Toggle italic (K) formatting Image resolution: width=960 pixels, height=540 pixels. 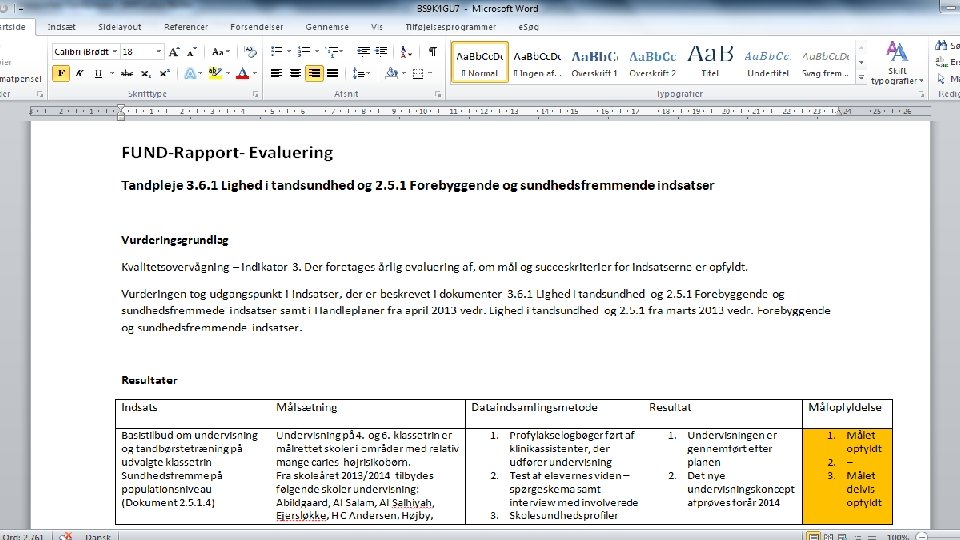(80, 73)
